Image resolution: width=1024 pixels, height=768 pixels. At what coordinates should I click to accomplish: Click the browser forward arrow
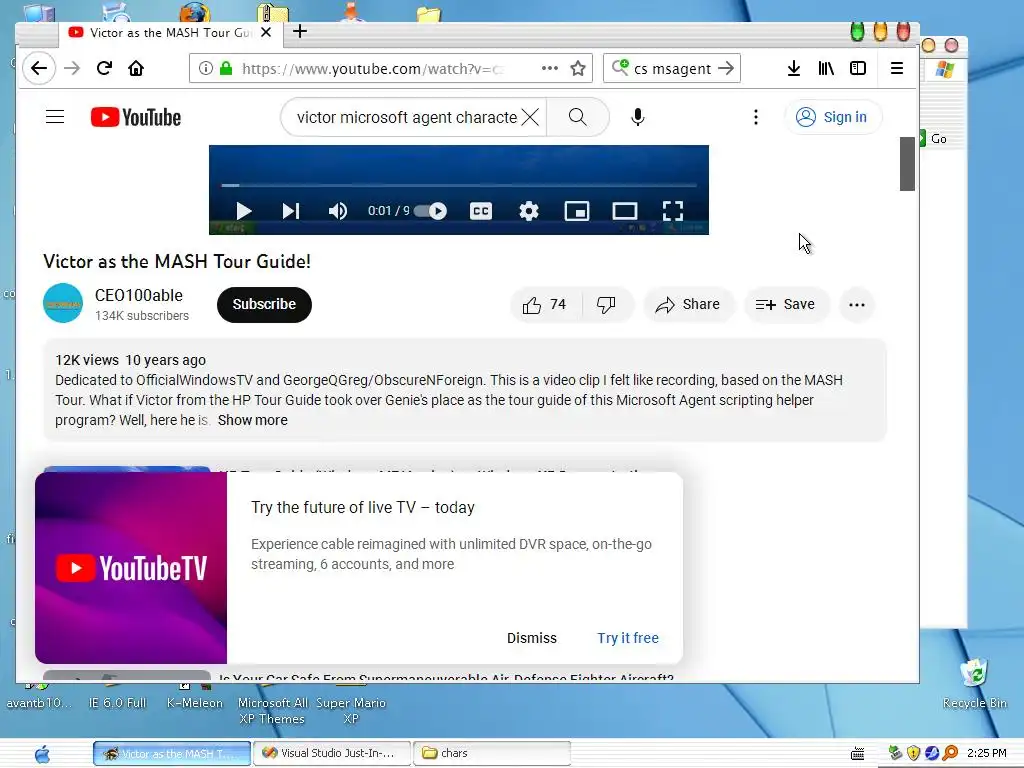72,69
